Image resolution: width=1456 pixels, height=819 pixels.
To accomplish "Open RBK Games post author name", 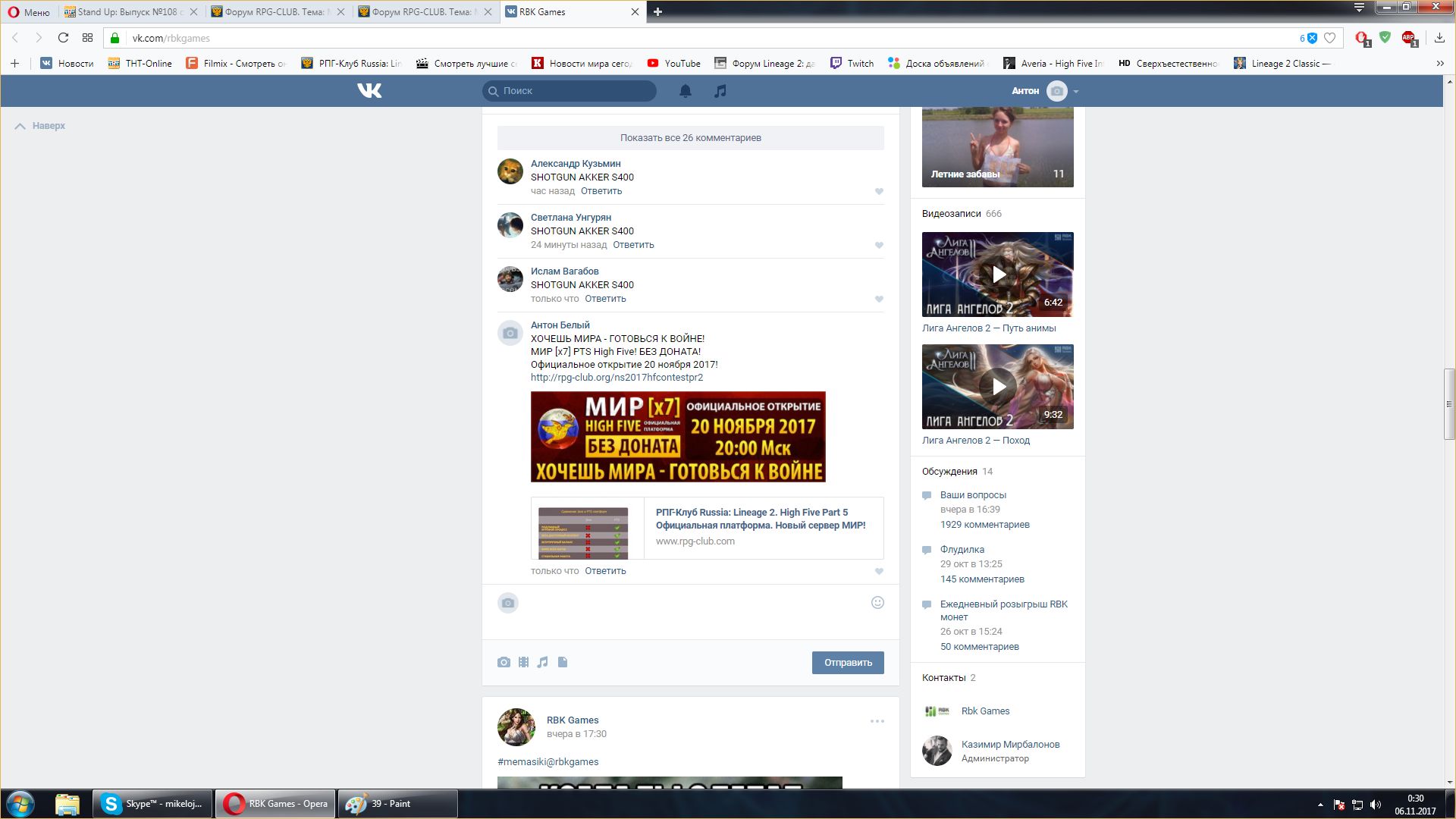I will (x=573, y=720).
